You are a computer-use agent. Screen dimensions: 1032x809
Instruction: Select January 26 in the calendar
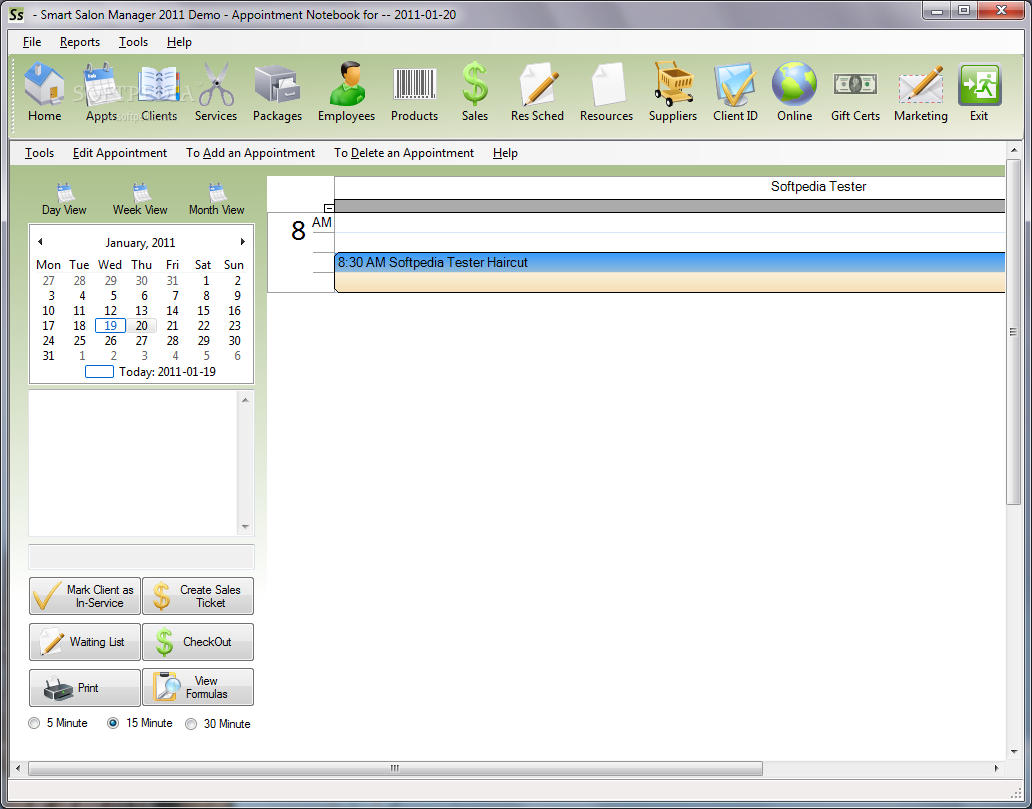[111, 341]
